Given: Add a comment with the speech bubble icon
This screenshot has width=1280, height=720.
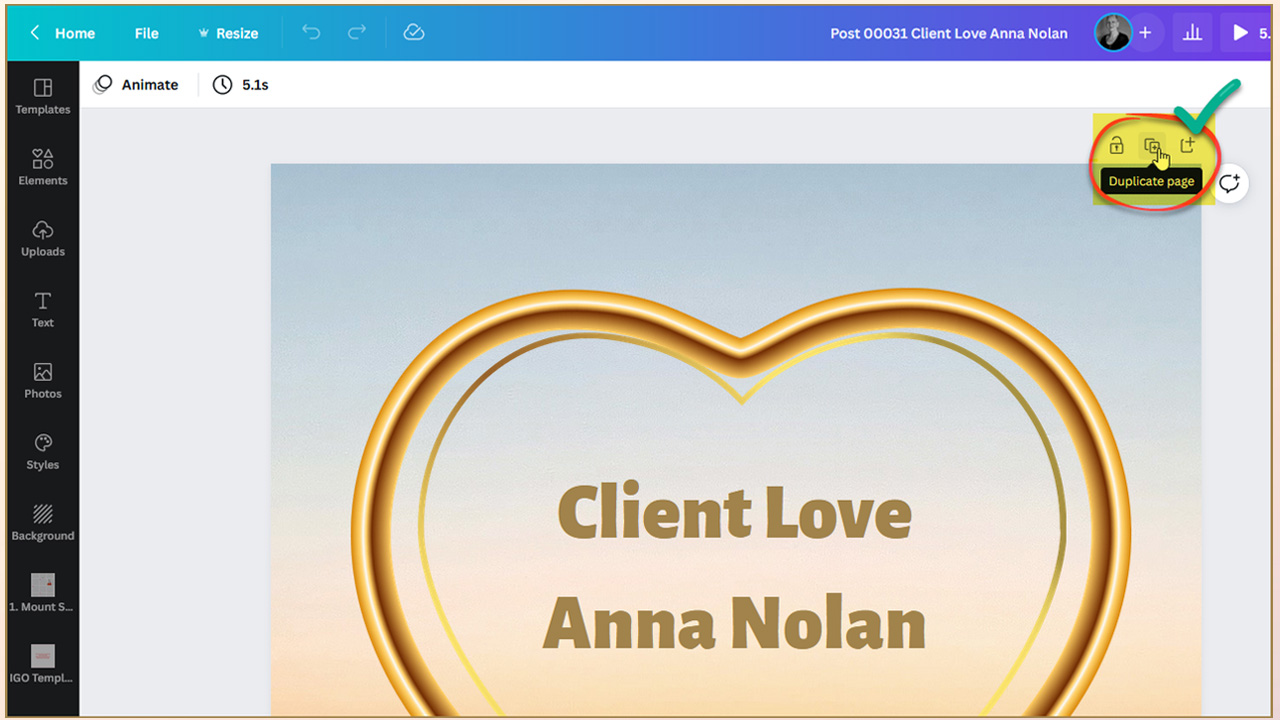Looking at the screenshot, I should pos(1229,183).
